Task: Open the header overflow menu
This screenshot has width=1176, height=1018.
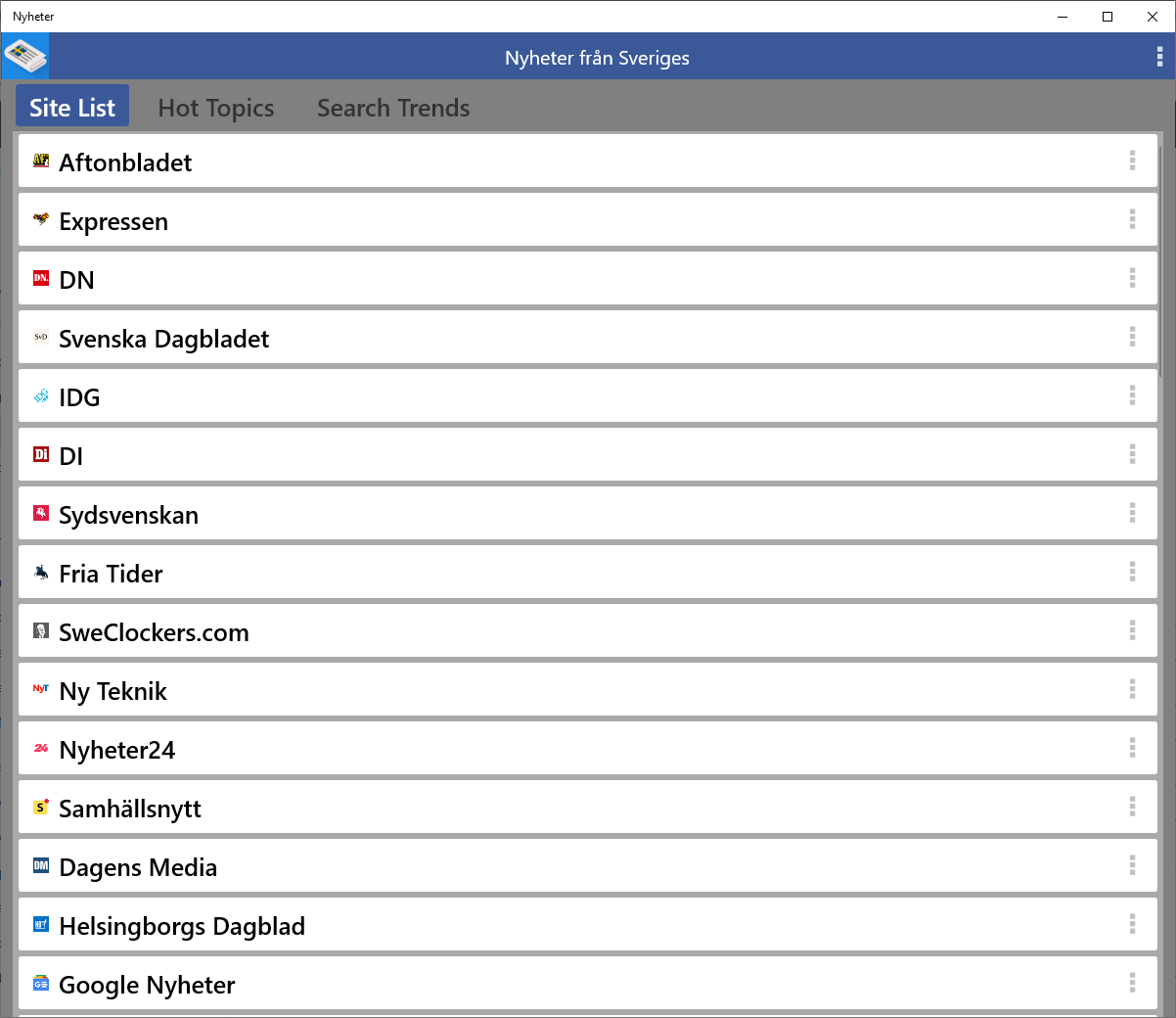Action: [x=1159, y=57]
